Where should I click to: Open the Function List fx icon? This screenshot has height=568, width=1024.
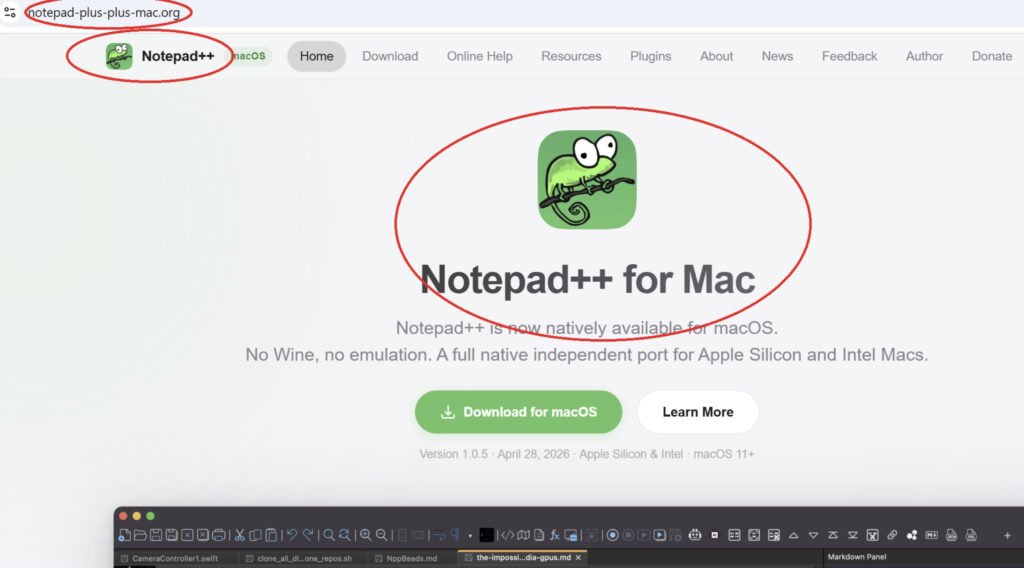[x=555, y=535]
